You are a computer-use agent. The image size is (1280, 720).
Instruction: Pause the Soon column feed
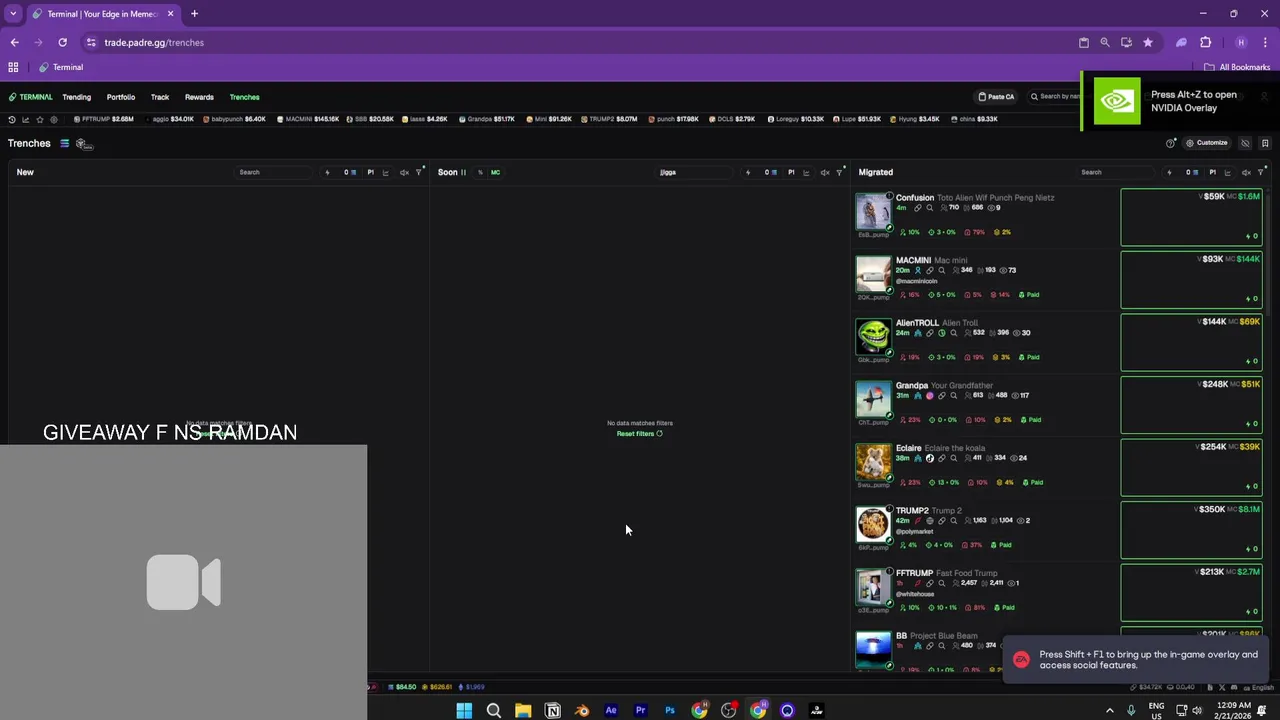[463, 172]
